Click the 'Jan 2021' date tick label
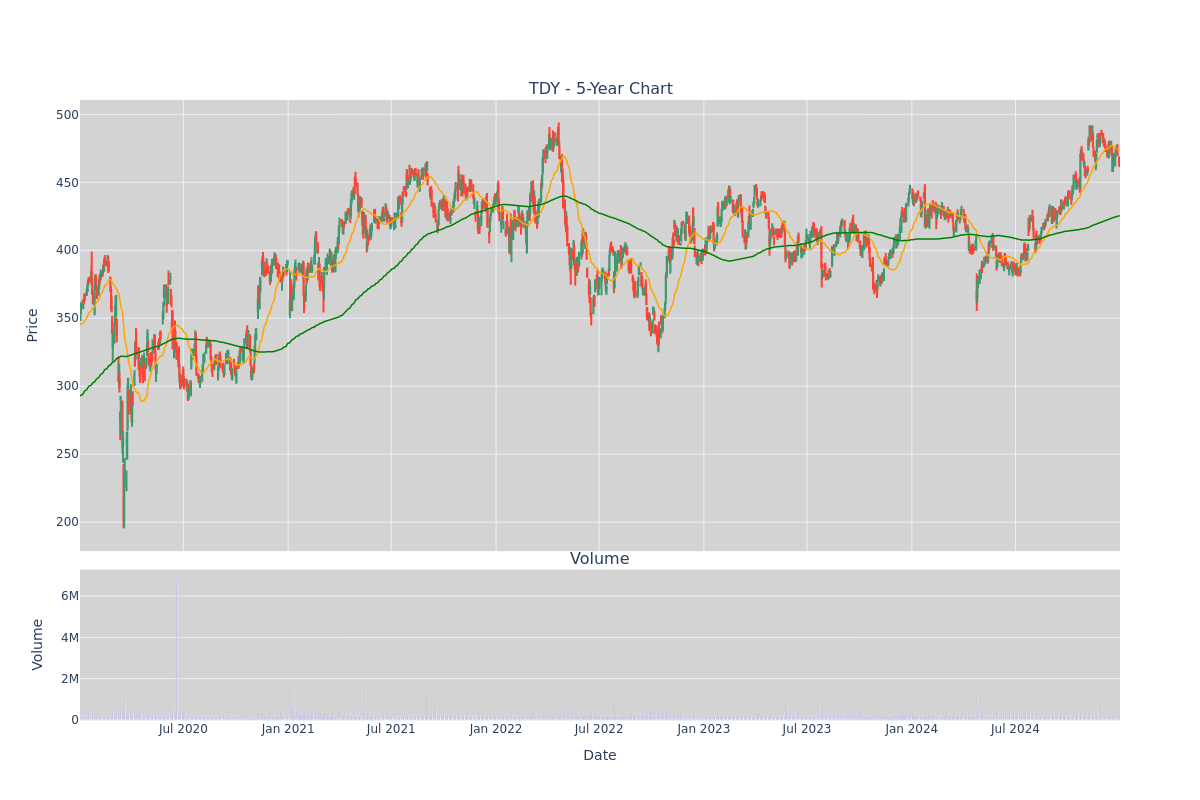The height and width of the screenshot is (800, 1200). (288, 729)
